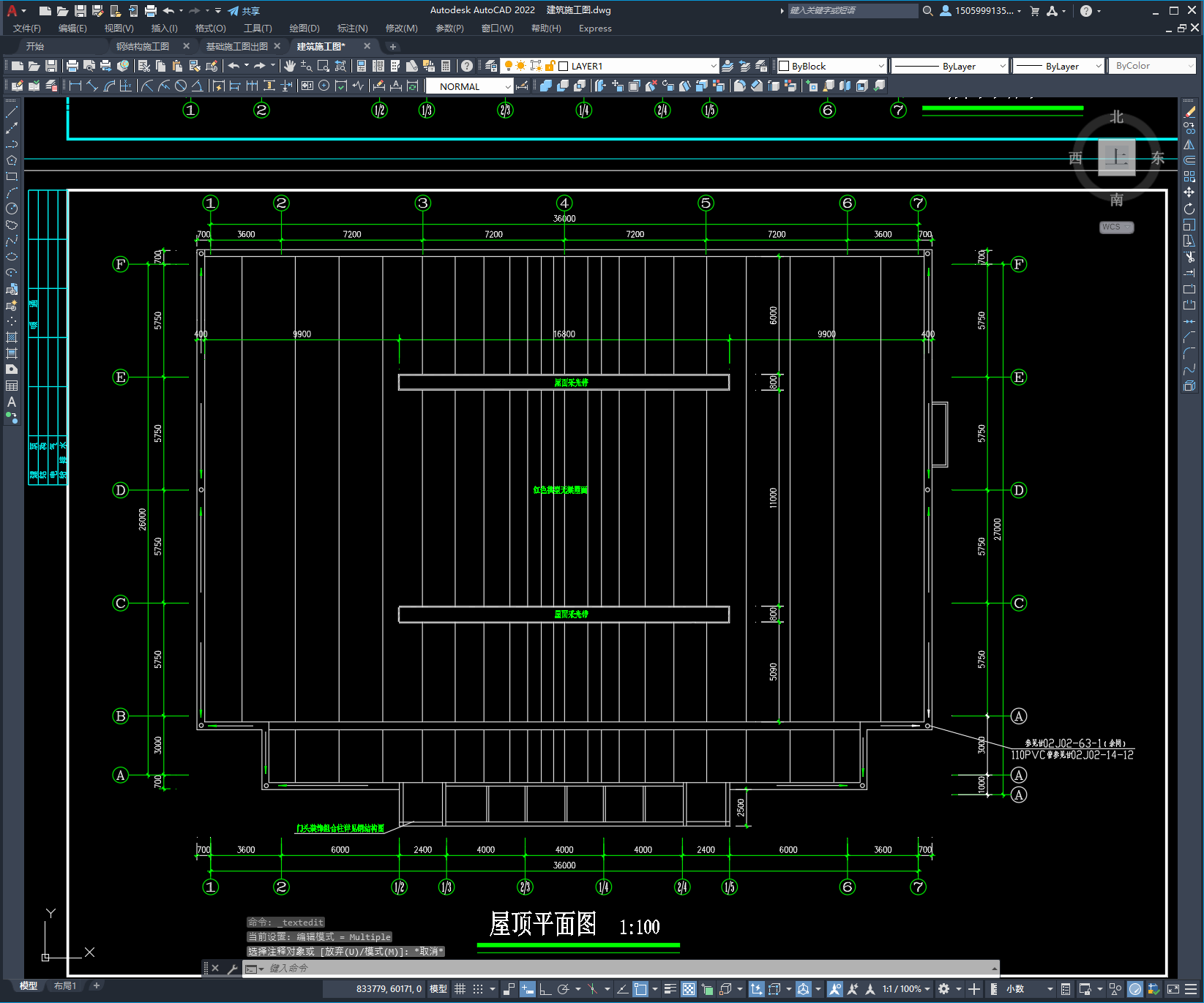Open the annotation scale 1:1 / 100% dropdown
The height and width of the screenshot is (1003, 1204).
[906, 989]
